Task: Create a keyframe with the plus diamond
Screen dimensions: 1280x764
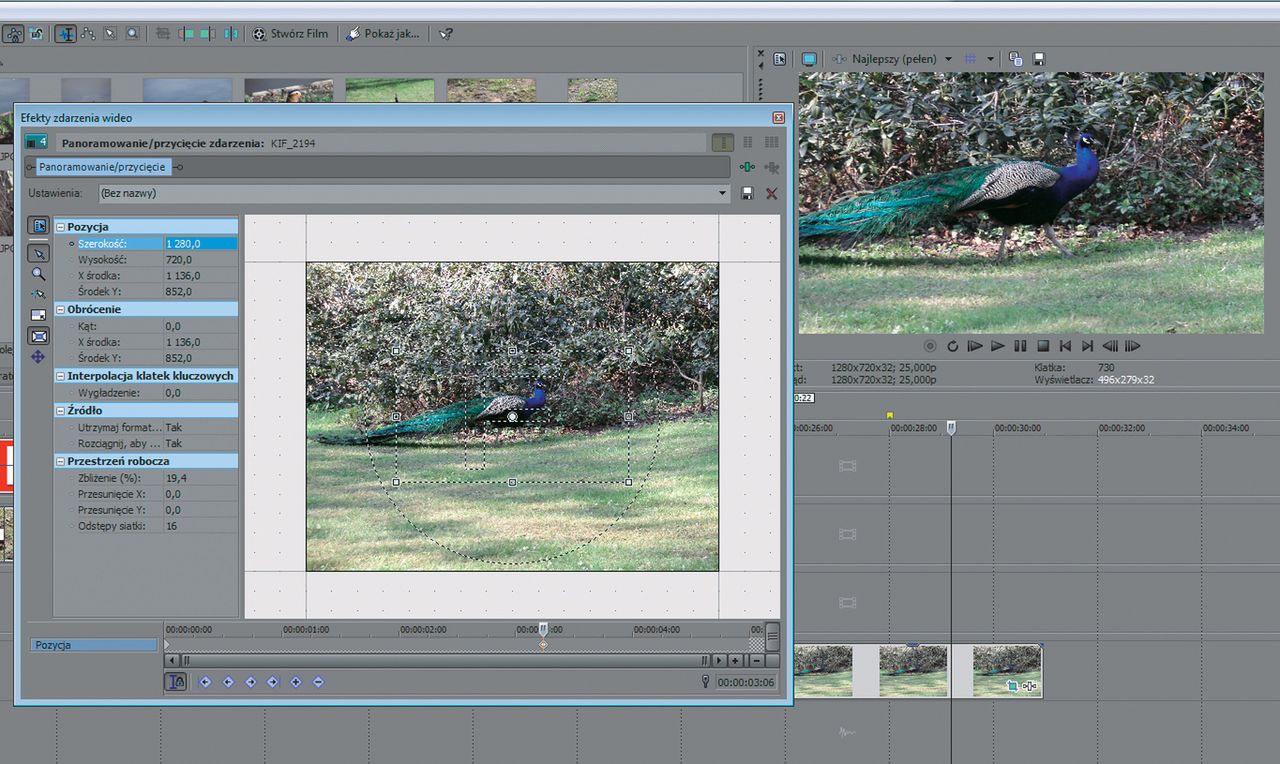Action: (296, 682)
